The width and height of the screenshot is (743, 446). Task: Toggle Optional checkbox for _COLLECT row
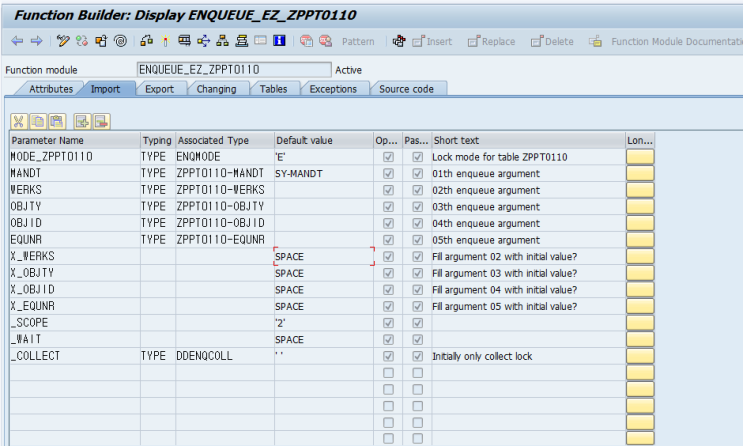[387, 356]
